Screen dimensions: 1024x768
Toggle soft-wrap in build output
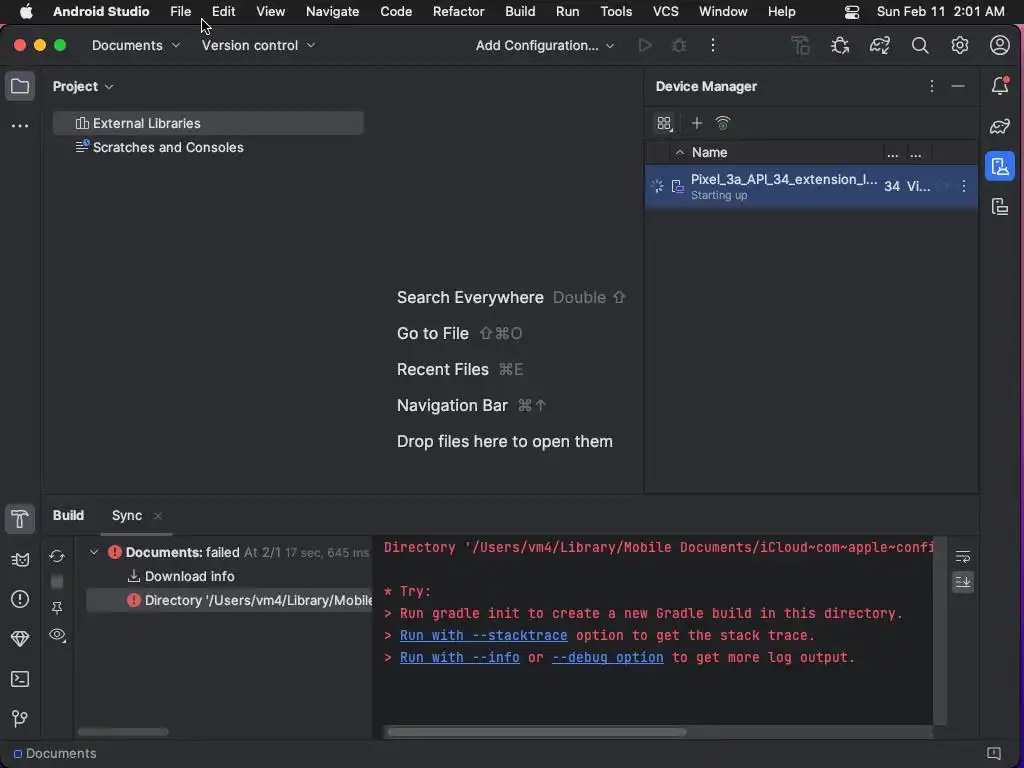pyautogui.click(x=963, y=556)
